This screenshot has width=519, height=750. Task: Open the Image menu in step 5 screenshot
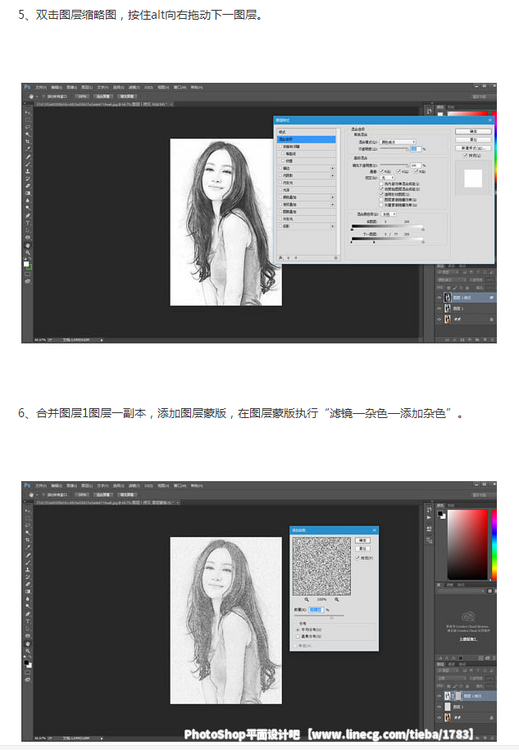[x=72, y=88]
